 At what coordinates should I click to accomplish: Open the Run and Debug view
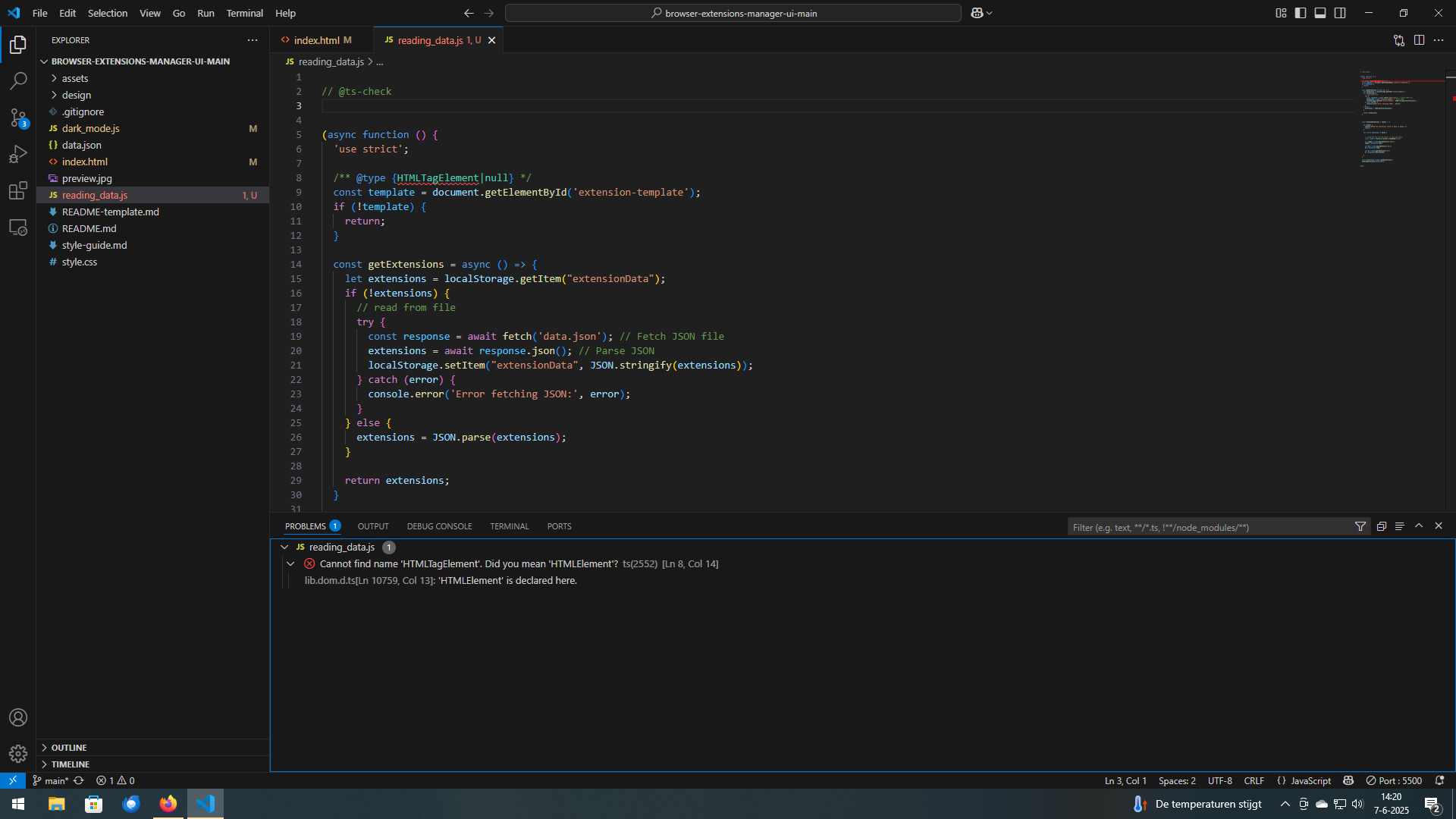18,154
